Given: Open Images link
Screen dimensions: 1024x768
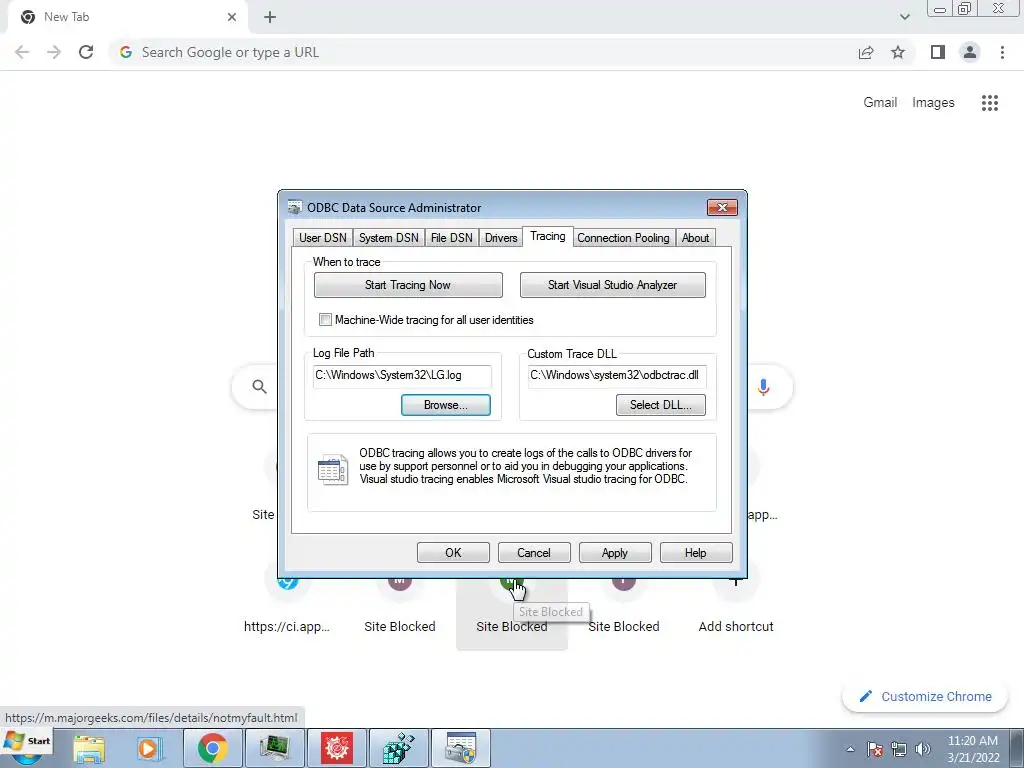Looking at the screenshot, I should click(x=933, y=103).
